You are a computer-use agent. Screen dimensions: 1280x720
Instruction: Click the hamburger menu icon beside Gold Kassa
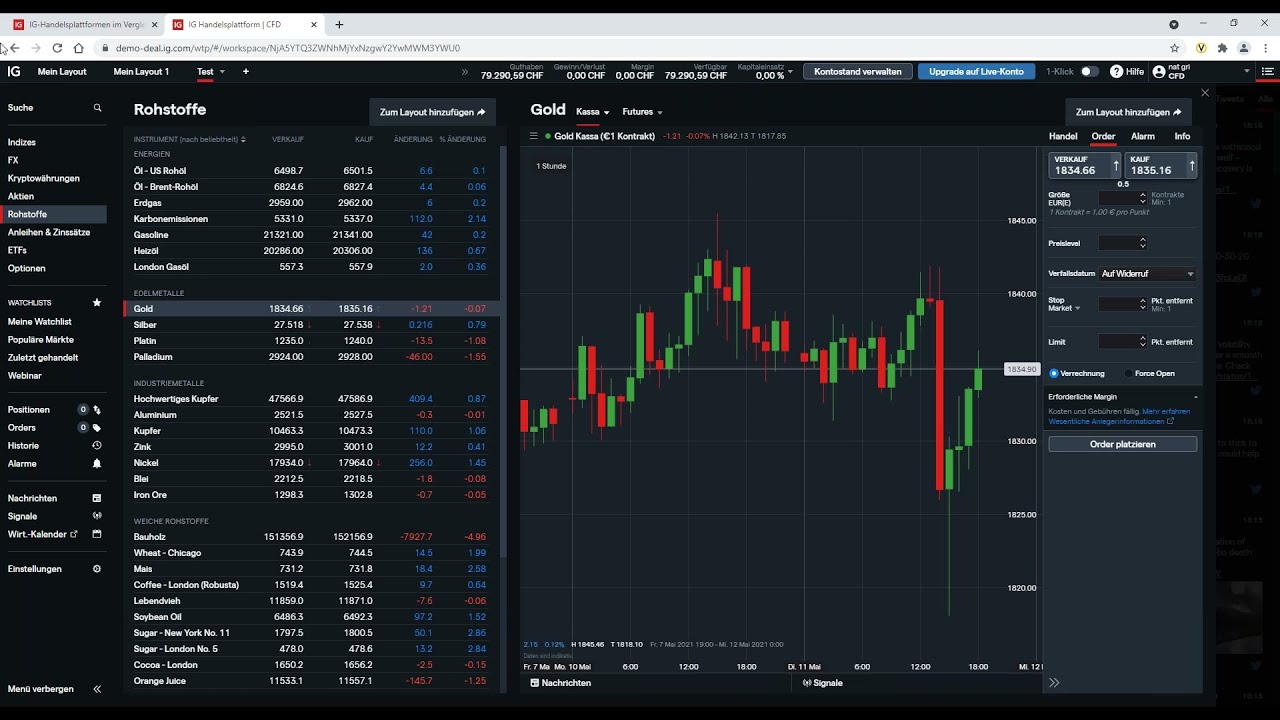pyautogui.click(x=534, y=136)
